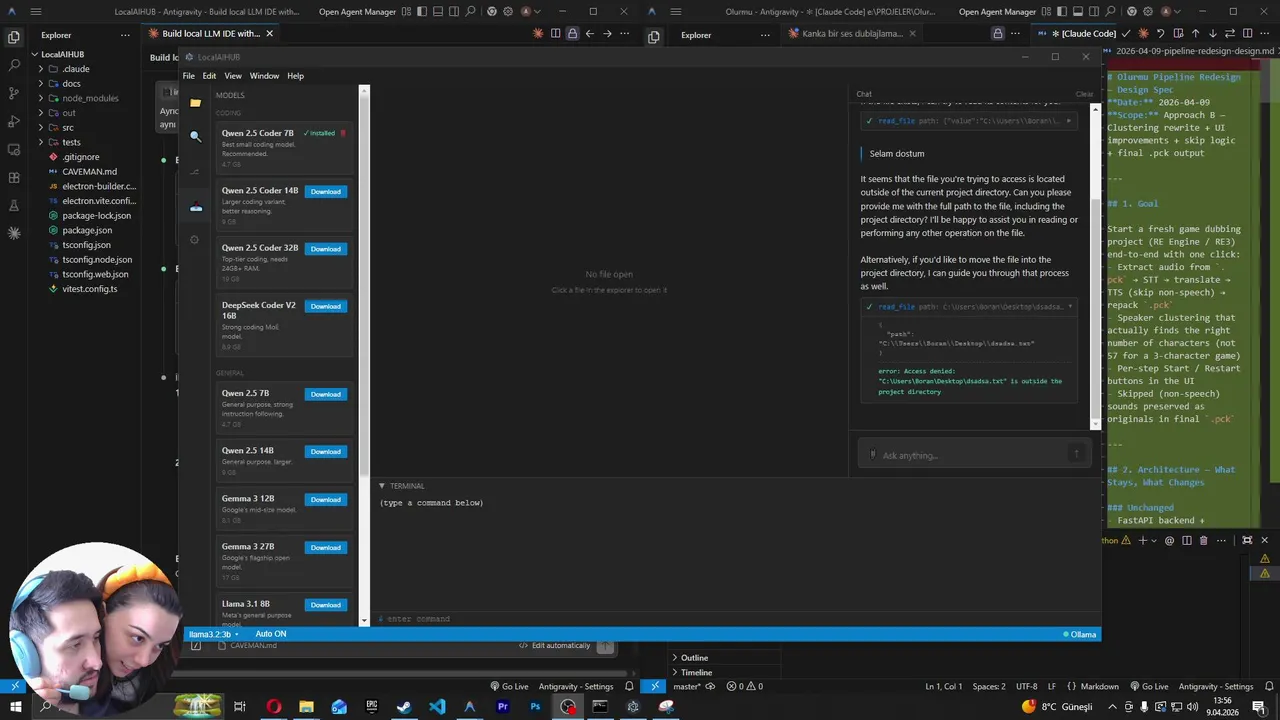1280x720 pixels.
Task: Download the Qwen 2.5 Coder 32B model
Action: click(x=326, y=249)
